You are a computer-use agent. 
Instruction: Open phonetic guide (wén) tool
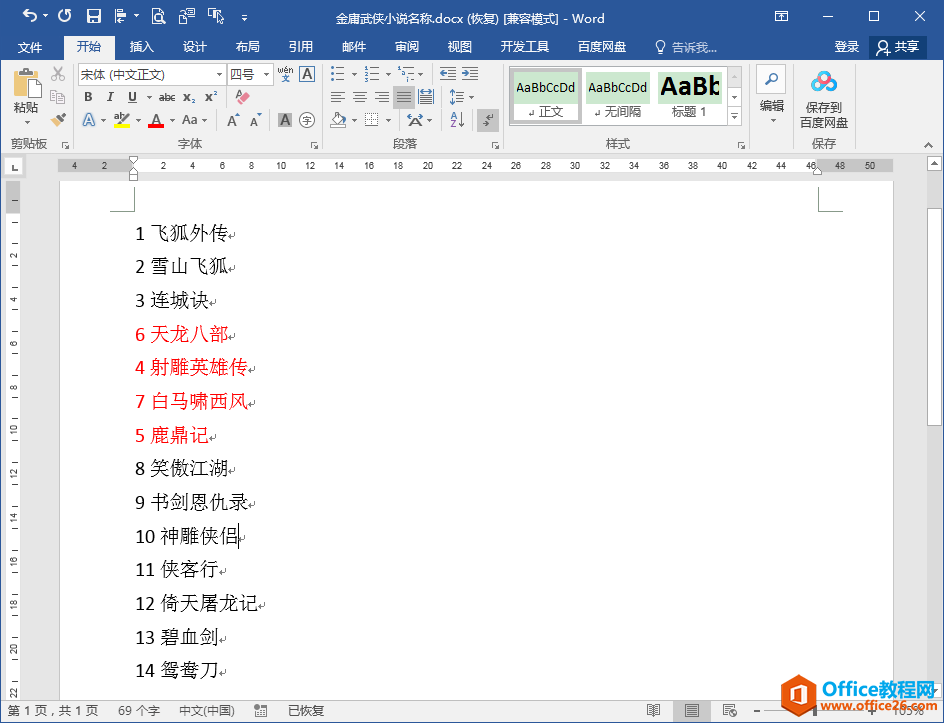[285, 74]
